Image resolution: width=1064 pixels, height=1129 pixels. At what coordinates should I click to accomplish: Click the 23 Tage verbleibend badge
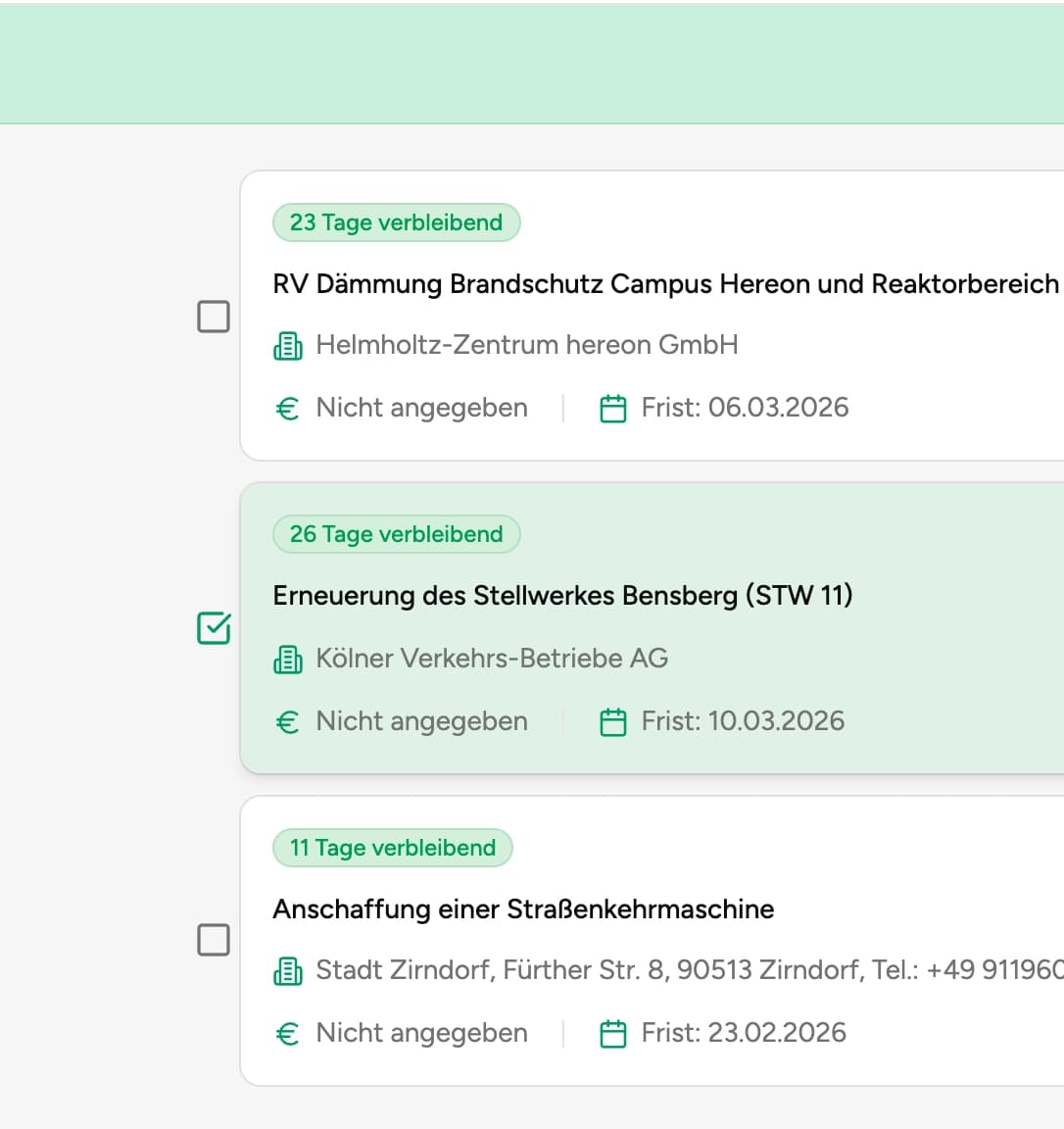(x=397, y=222)
